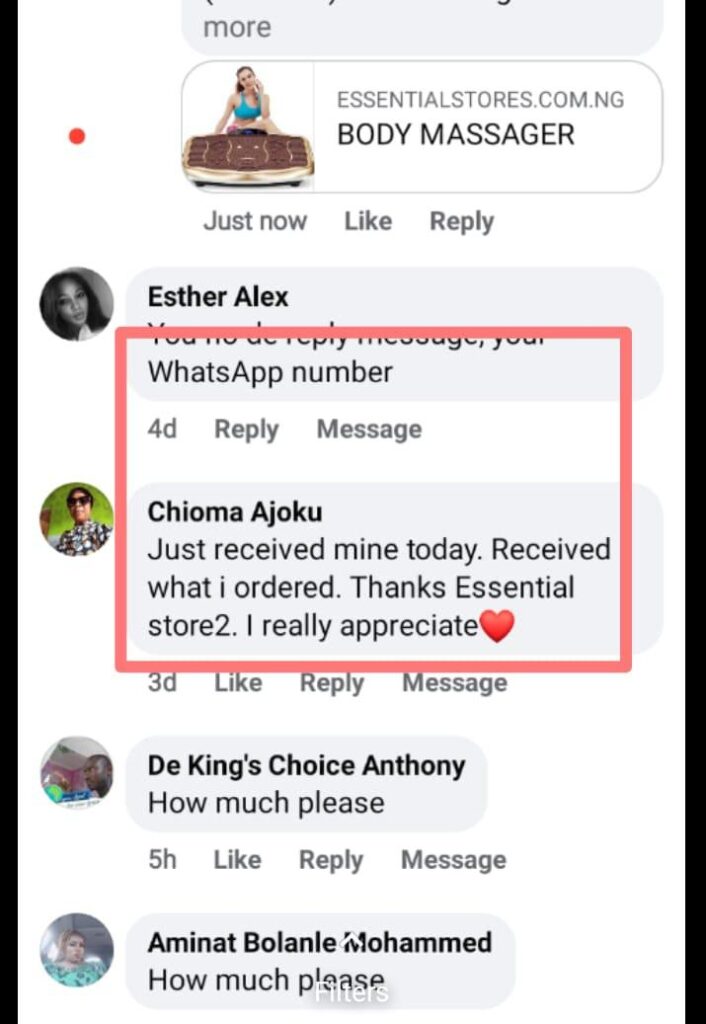Screen dimensions: 706x1024
Task: Message De King's Choice Anthony
Action: tap(454, 860)
